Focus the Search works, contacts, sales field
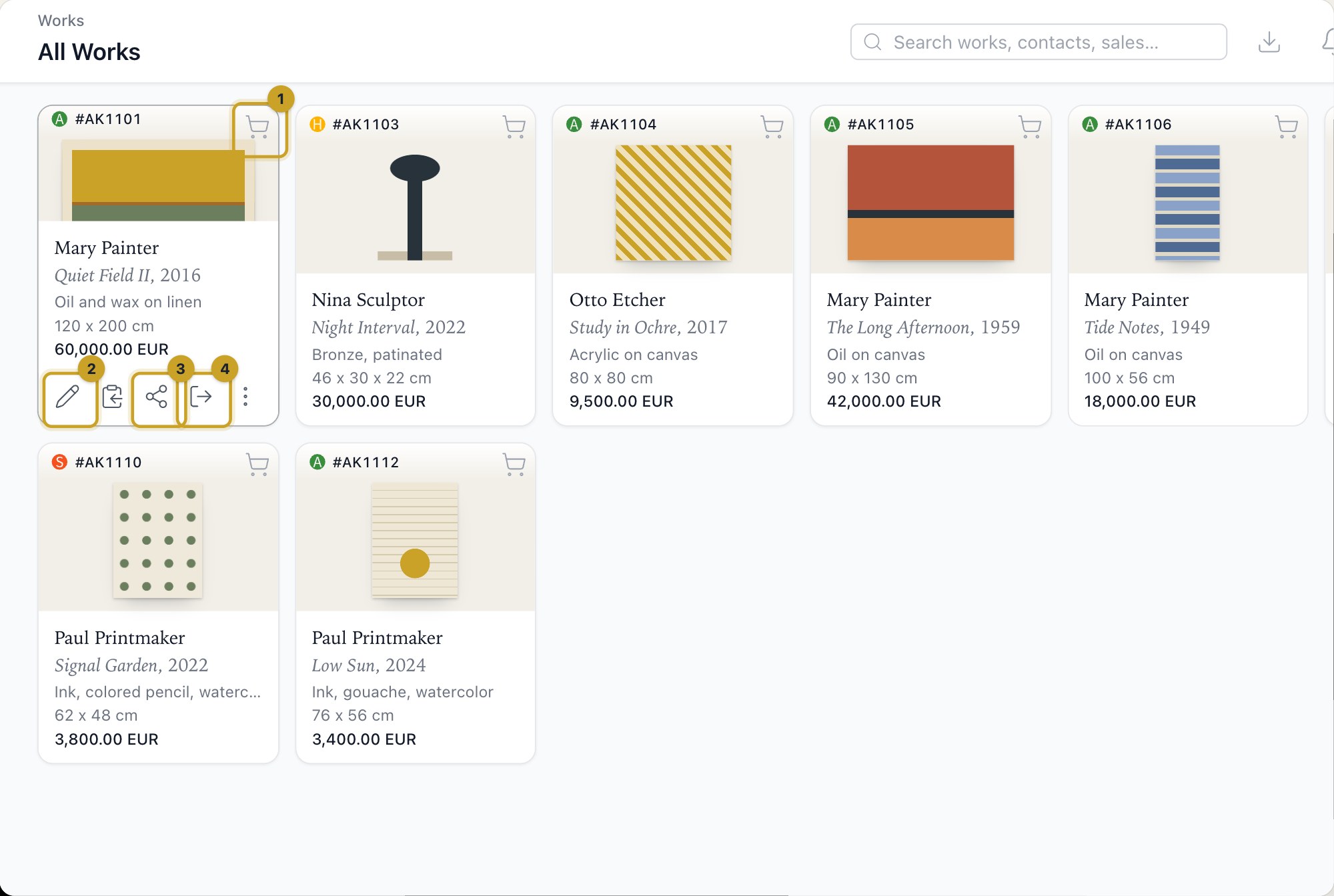Screen dimensions: 1334x896 coord(1039,42)
